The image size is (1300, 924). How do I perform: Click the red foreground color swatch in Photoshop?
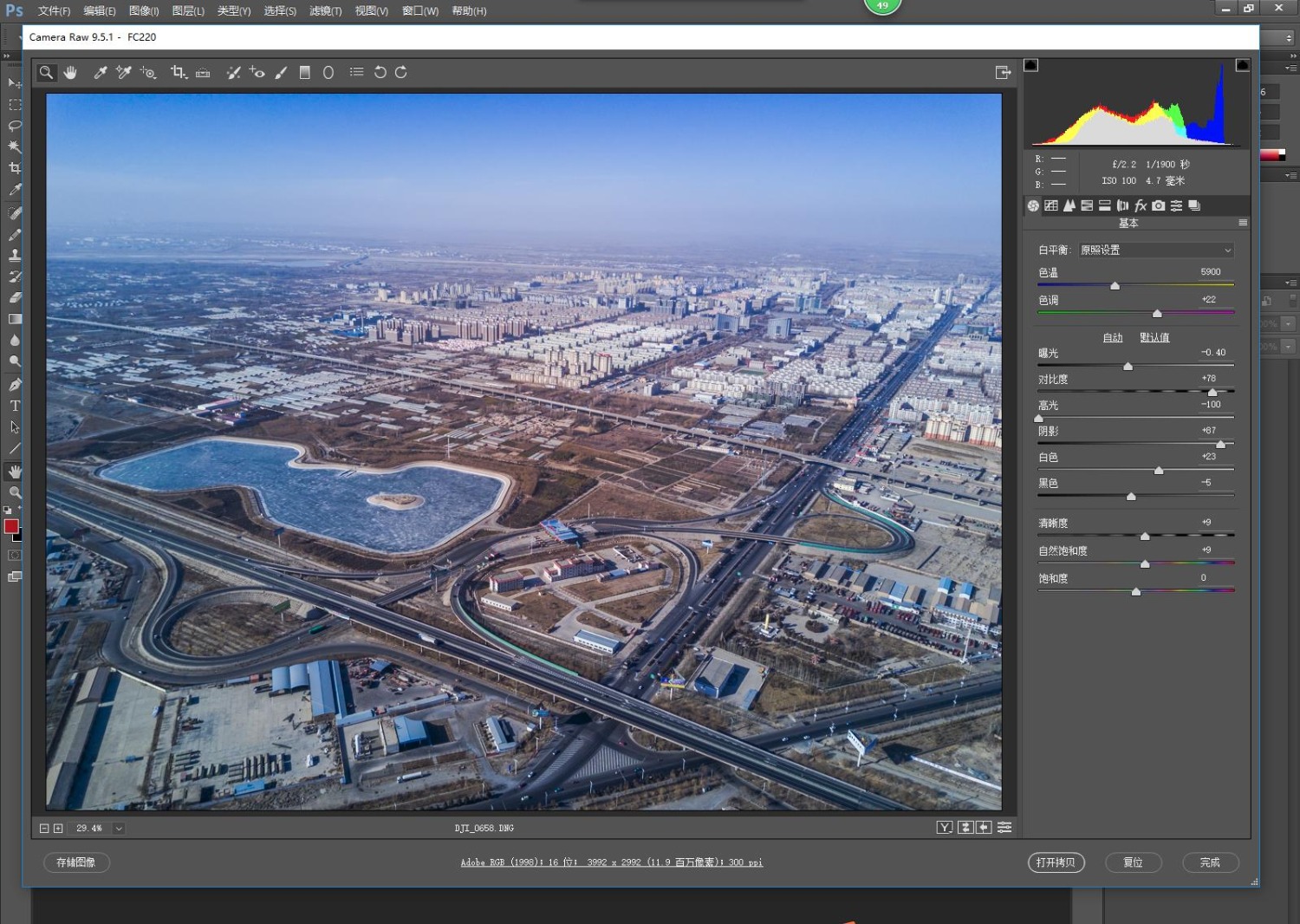[x=11, y=526]
